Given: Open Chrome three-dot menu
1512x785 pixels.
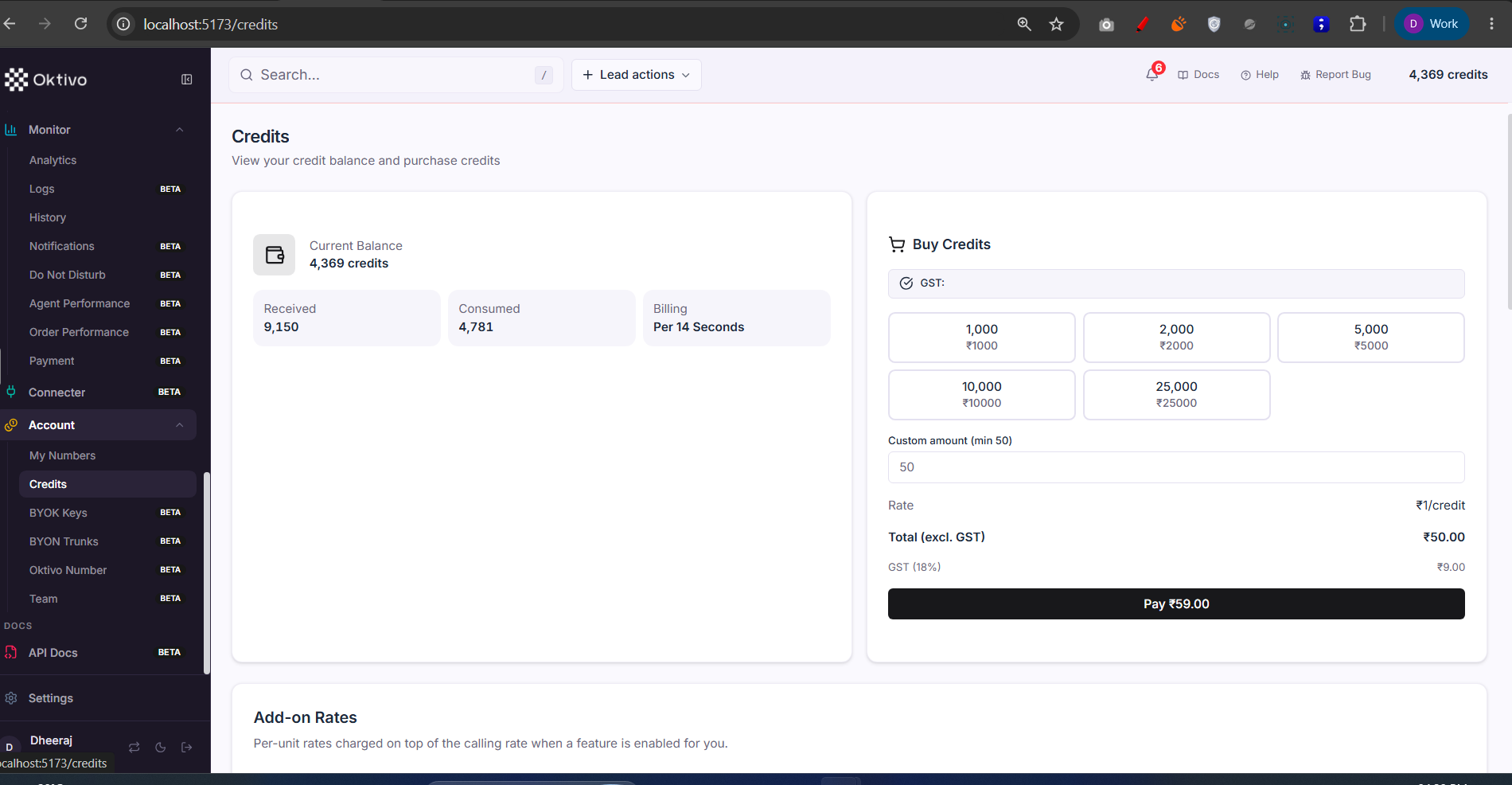Looking at the screenshot, I should (x=1491, y=24).
